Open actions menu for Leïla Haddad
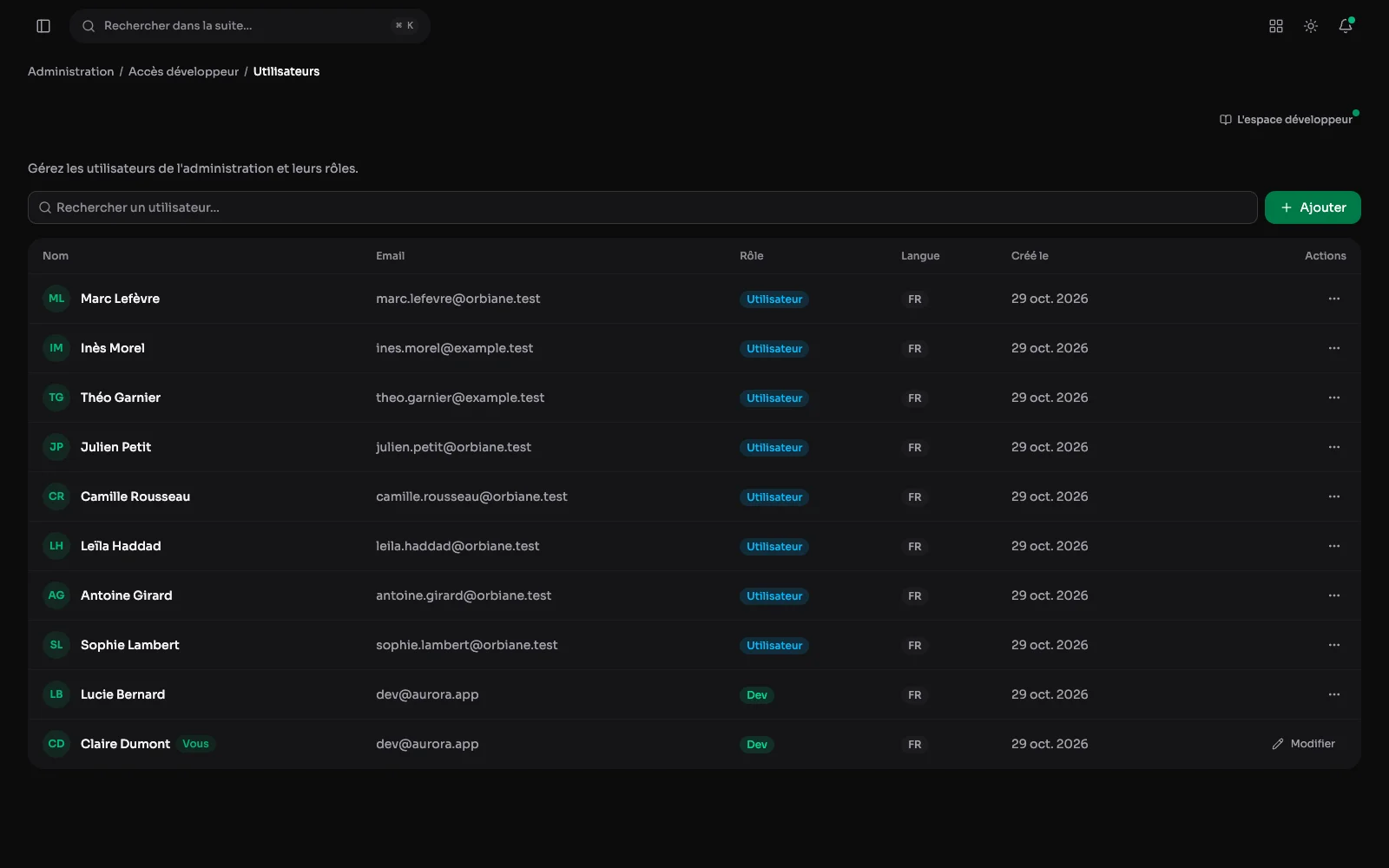This screenshot has height=868, width=1389. tap(1334, 546)
